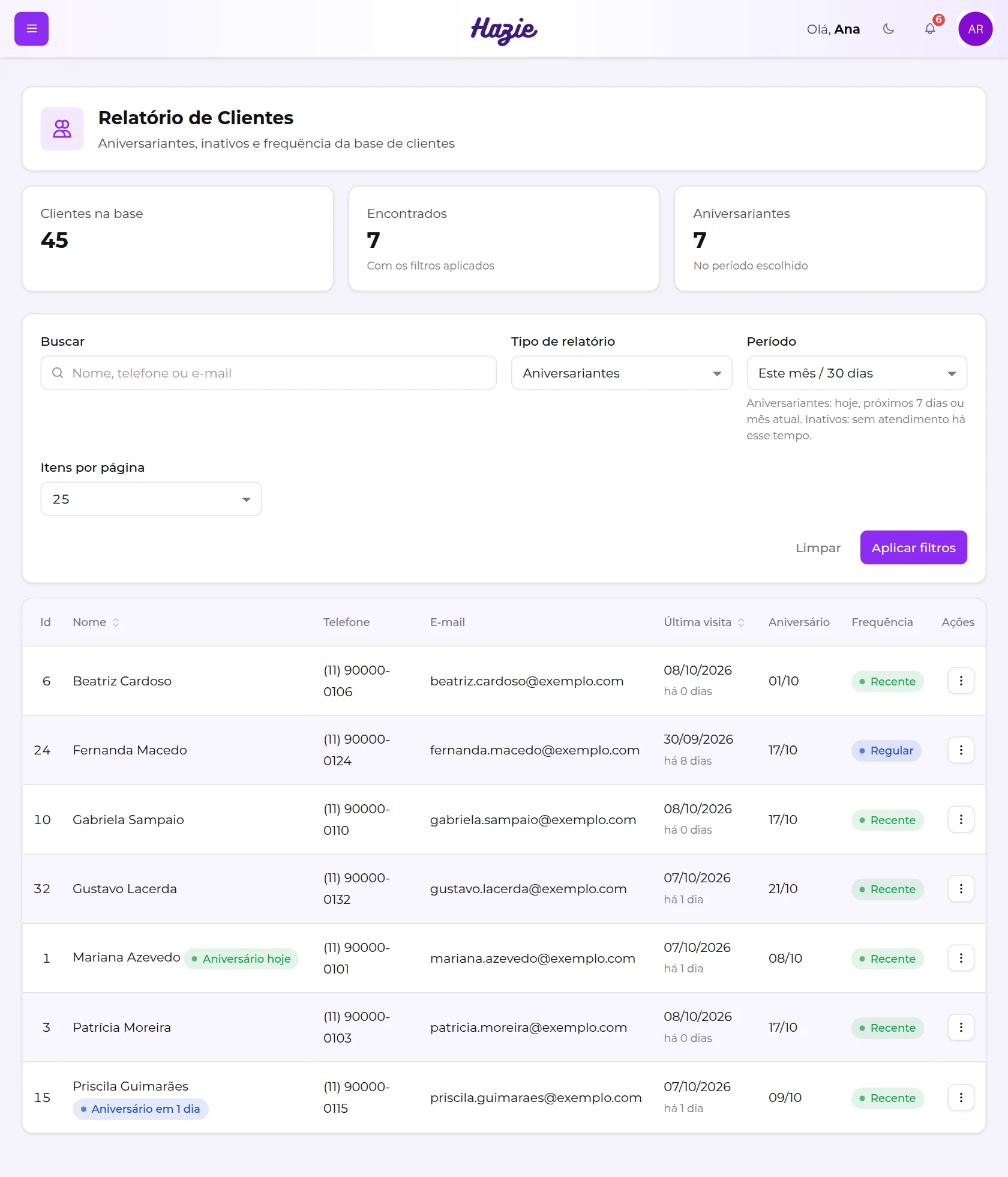Click email beatriz.cardoso@exemplo.com
This screenshot has width=1008, height=1177.
pos(527,681)
